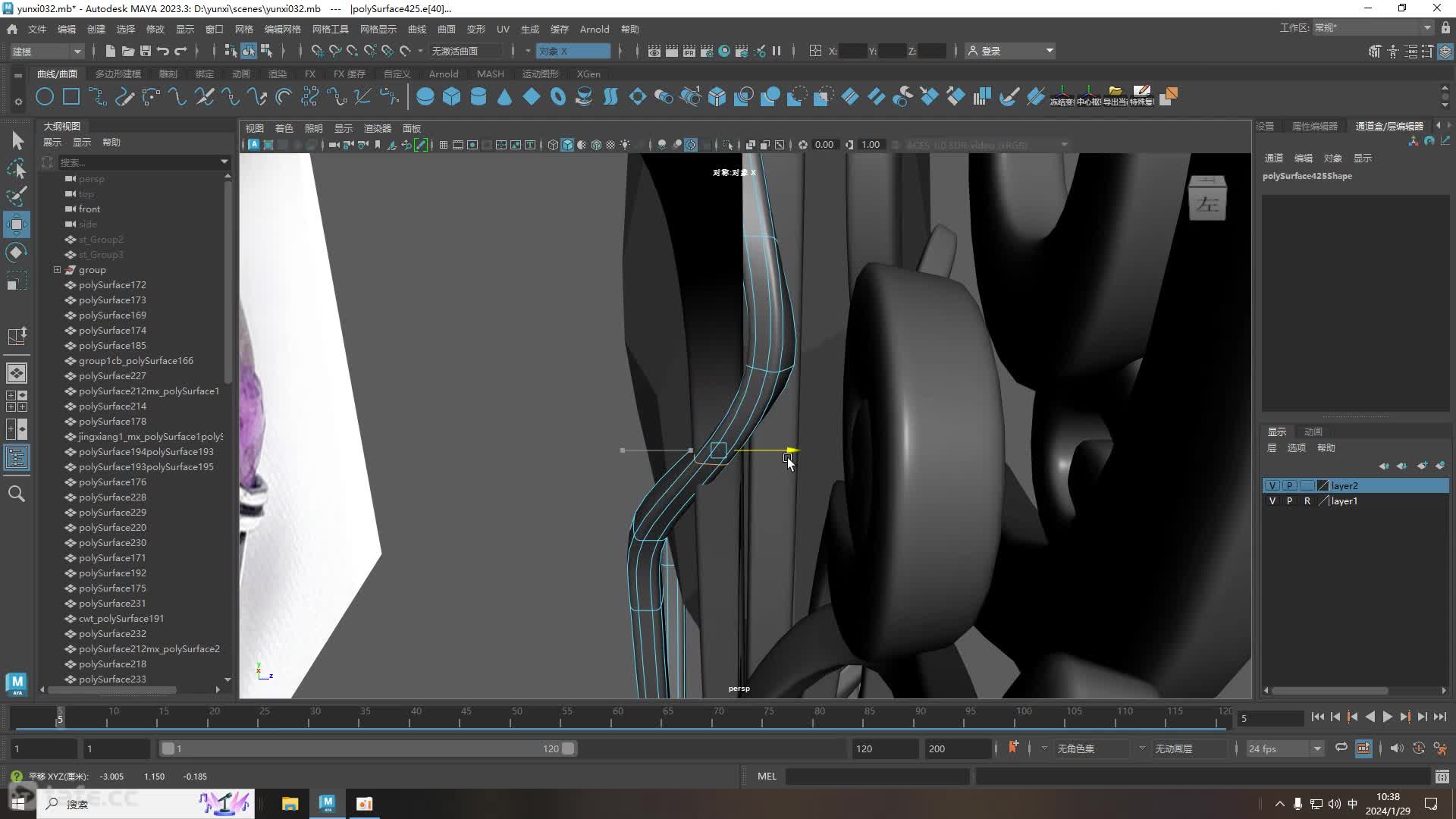The image size is (1456, 819).
Task: Activate the Move tool in toolbox
Action: 17,224
